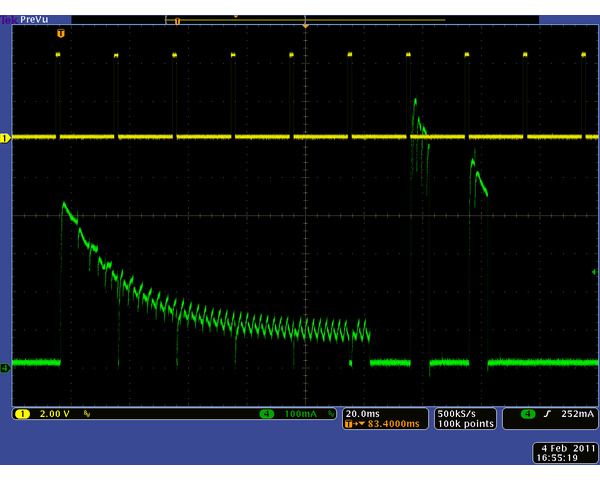Click the bandwidth limit icon after 2.00 V
The image size is (600, 480).
87,414
